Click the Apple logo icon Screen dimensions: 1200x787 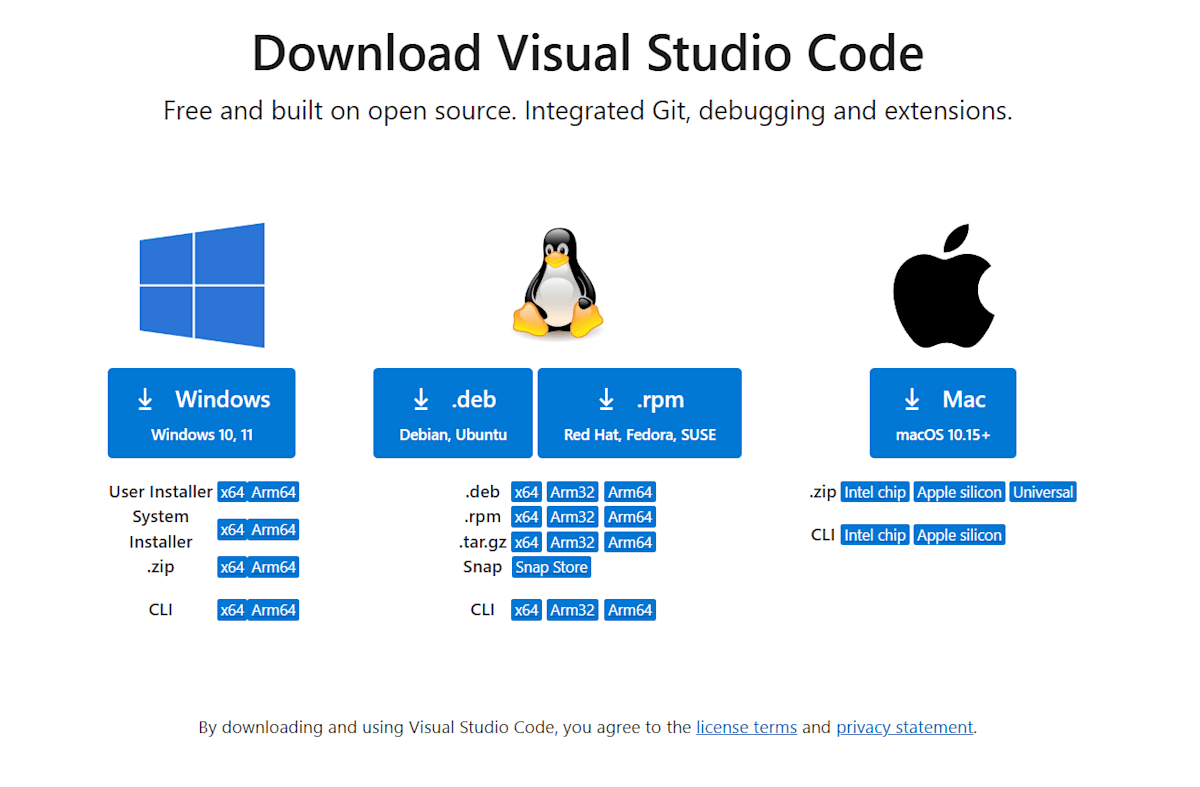942,285
